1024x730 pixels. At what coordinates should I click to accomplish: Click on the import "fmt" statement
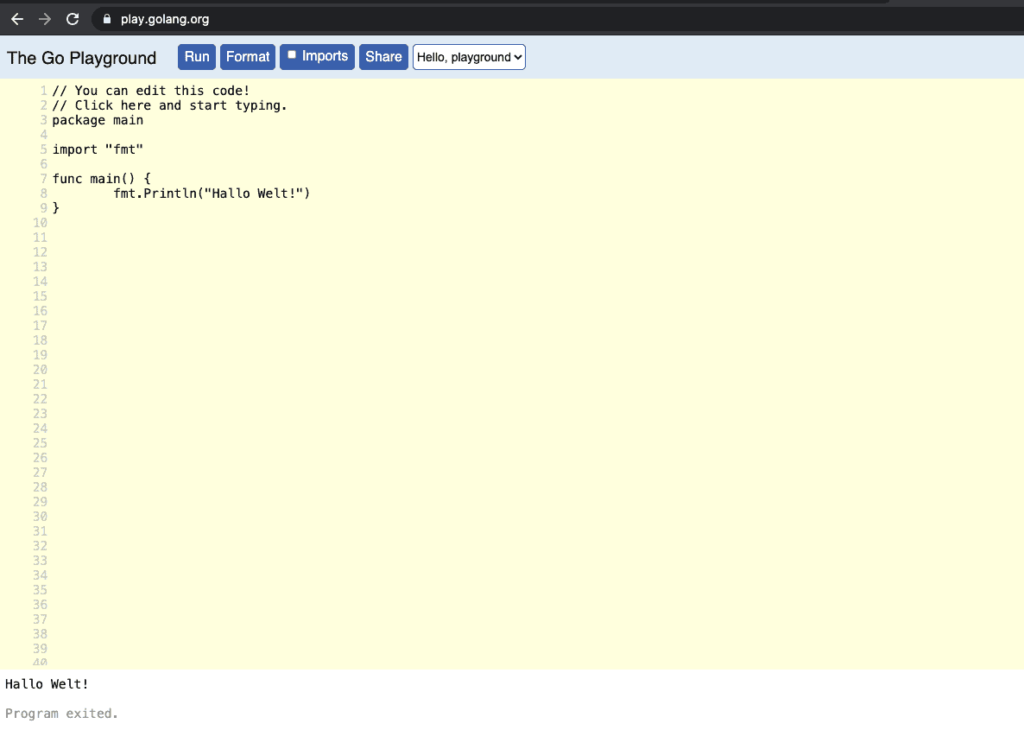98,149
